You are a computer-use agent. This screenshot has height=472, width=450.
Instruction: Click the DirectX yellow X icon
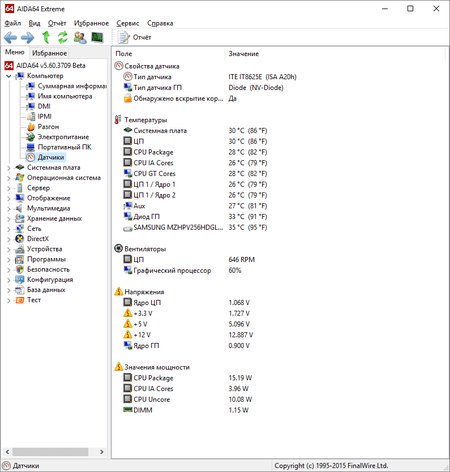pos(20,239)
